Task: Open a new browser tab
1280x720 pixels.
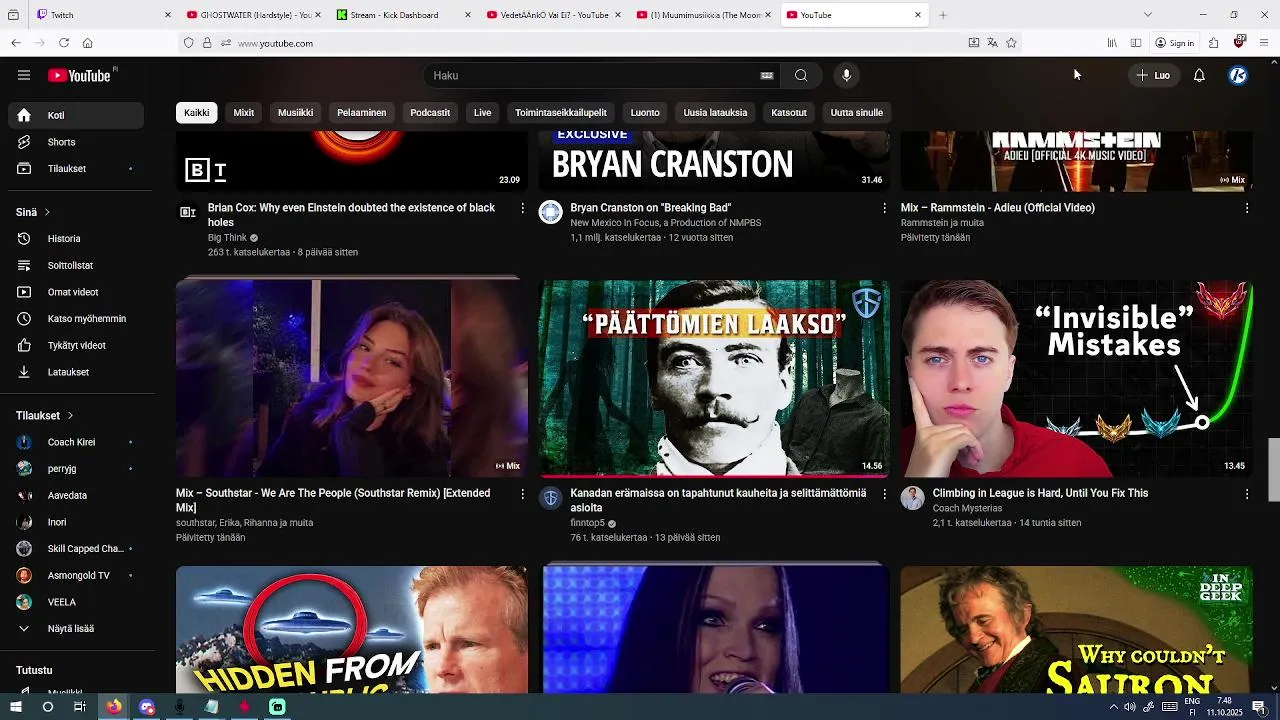Action: click(x=942, y=15)
